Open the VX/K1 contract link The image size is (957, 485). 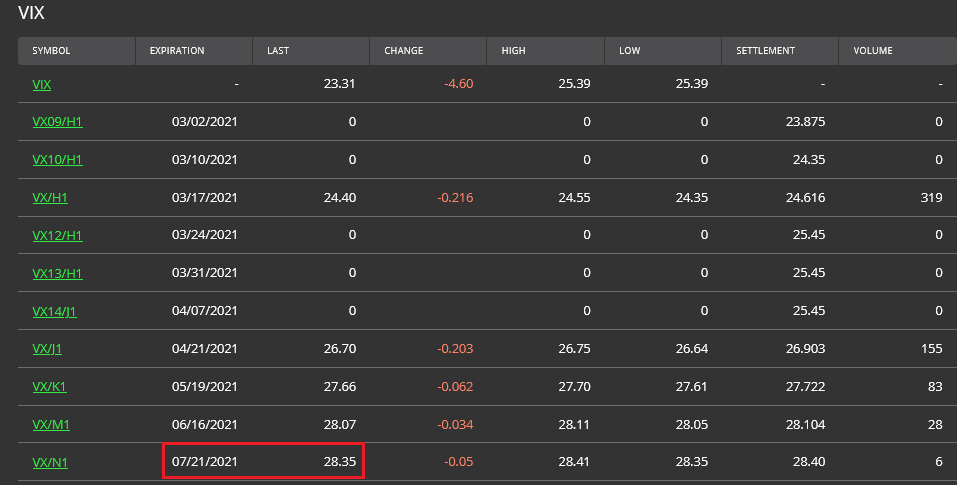pyautogui.click(x=49, y=387)
